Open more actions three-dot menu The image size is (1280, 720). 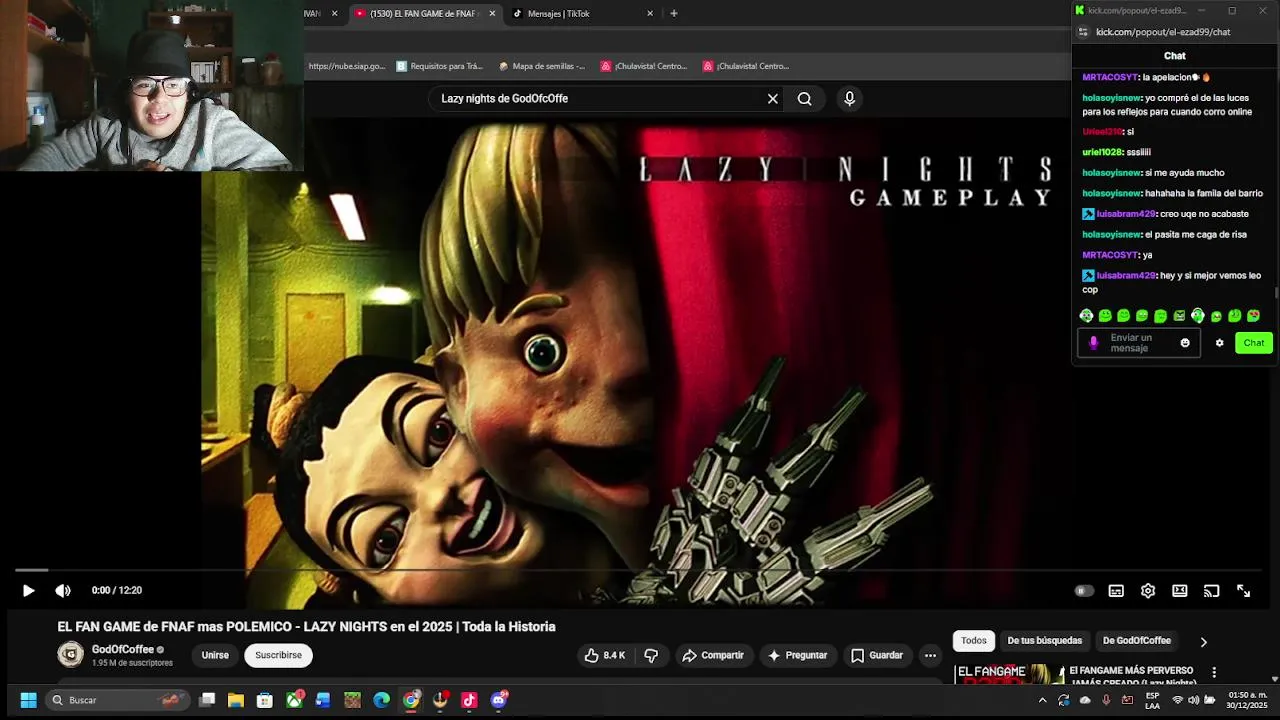pyautogui.click(x=930, y=656)
